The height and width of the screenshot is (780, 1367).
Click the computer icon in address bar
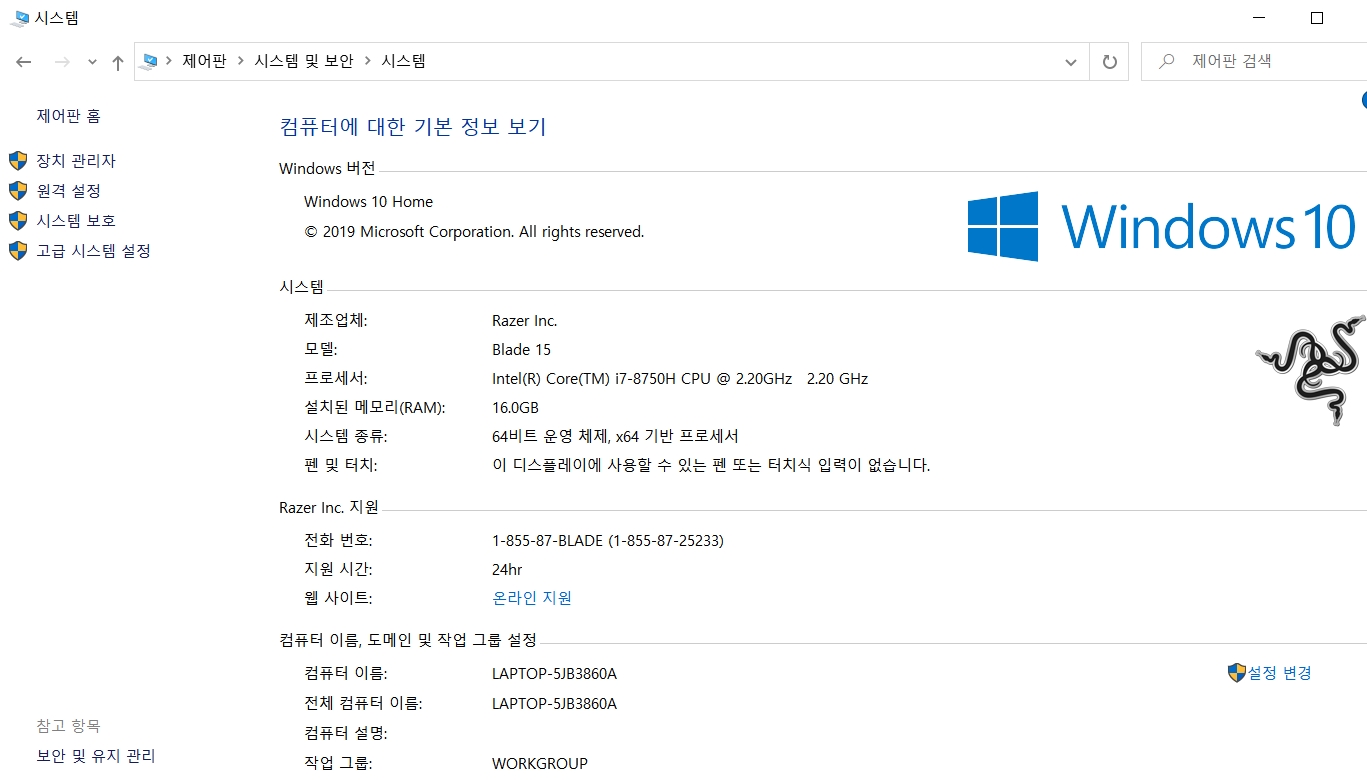(x=150, y=61)
